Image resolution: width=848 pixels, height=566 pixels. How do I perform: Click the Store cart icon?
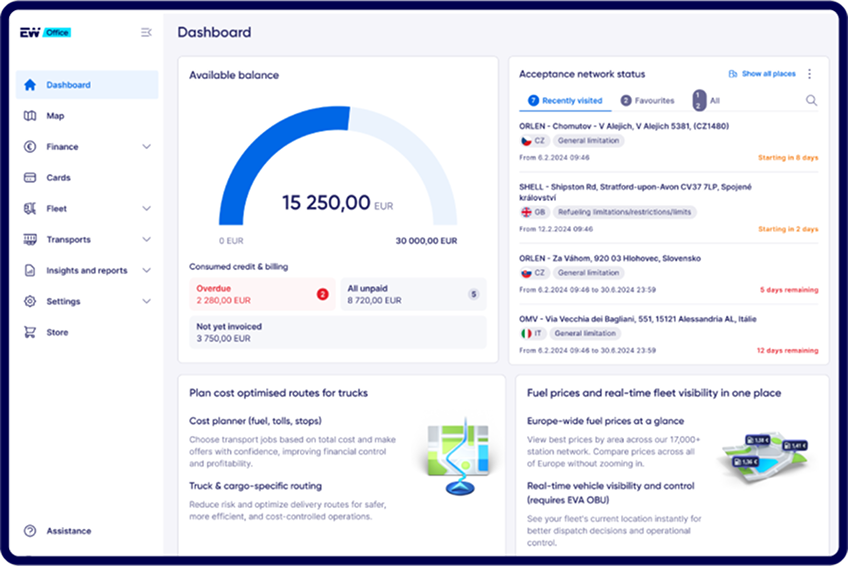(30, 332)
